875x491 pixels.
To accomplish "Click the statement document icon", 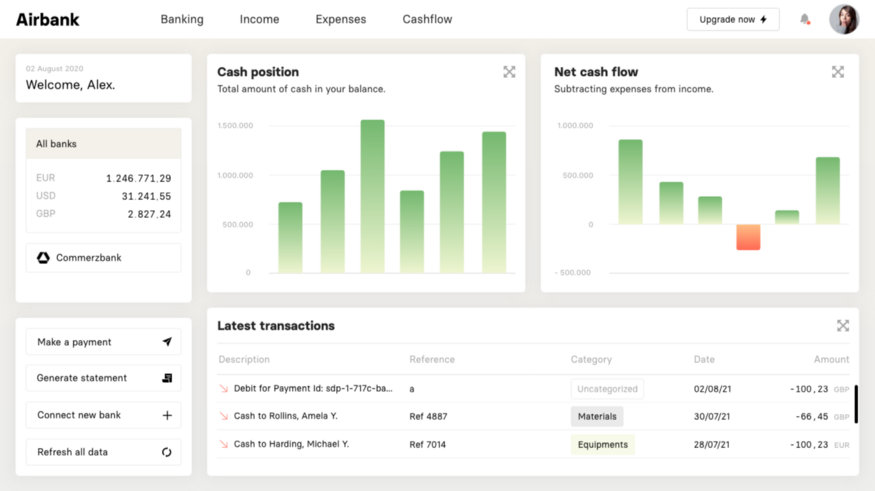I will [167, 378].
